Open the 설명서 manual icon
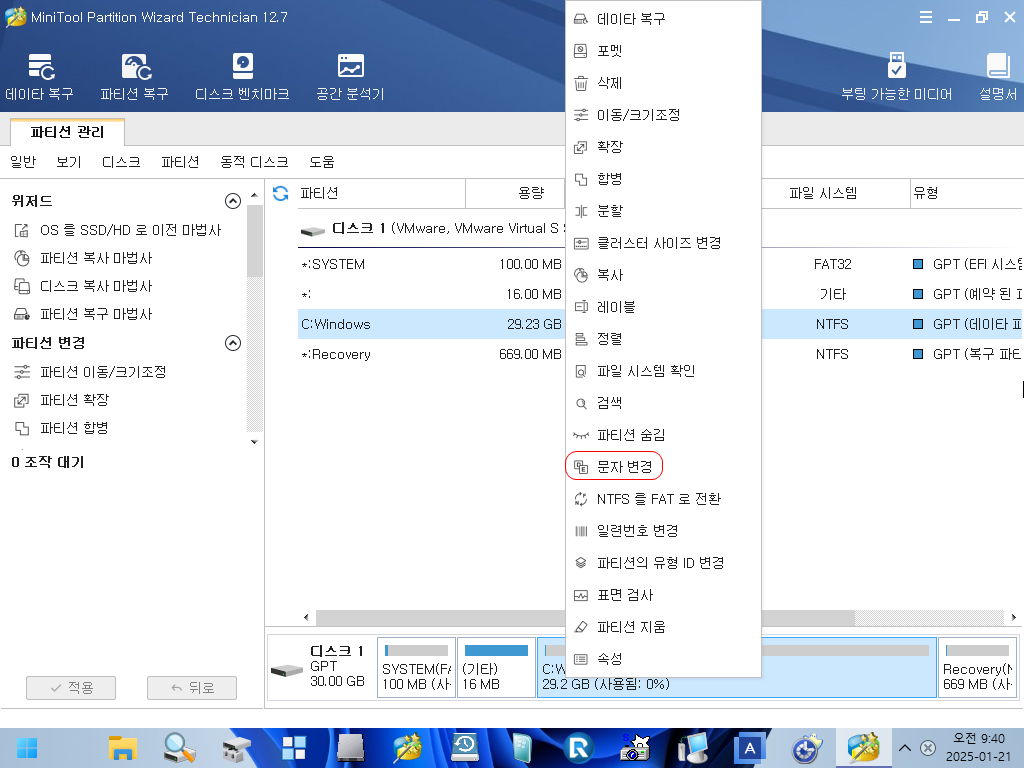The height and width of the screenshot is (768, 1024). [x=997, y=77]
